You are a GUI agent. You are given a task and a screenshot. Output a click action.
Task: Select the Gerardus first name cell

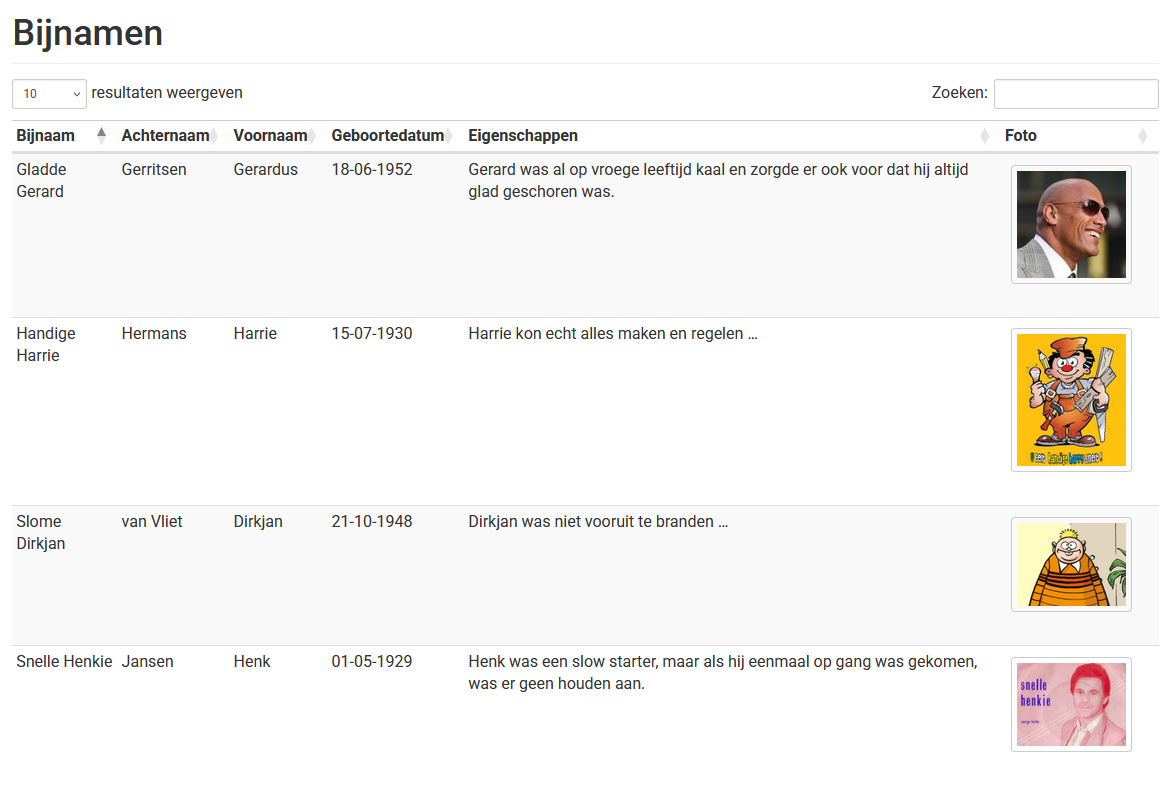[x=265, y=170]
